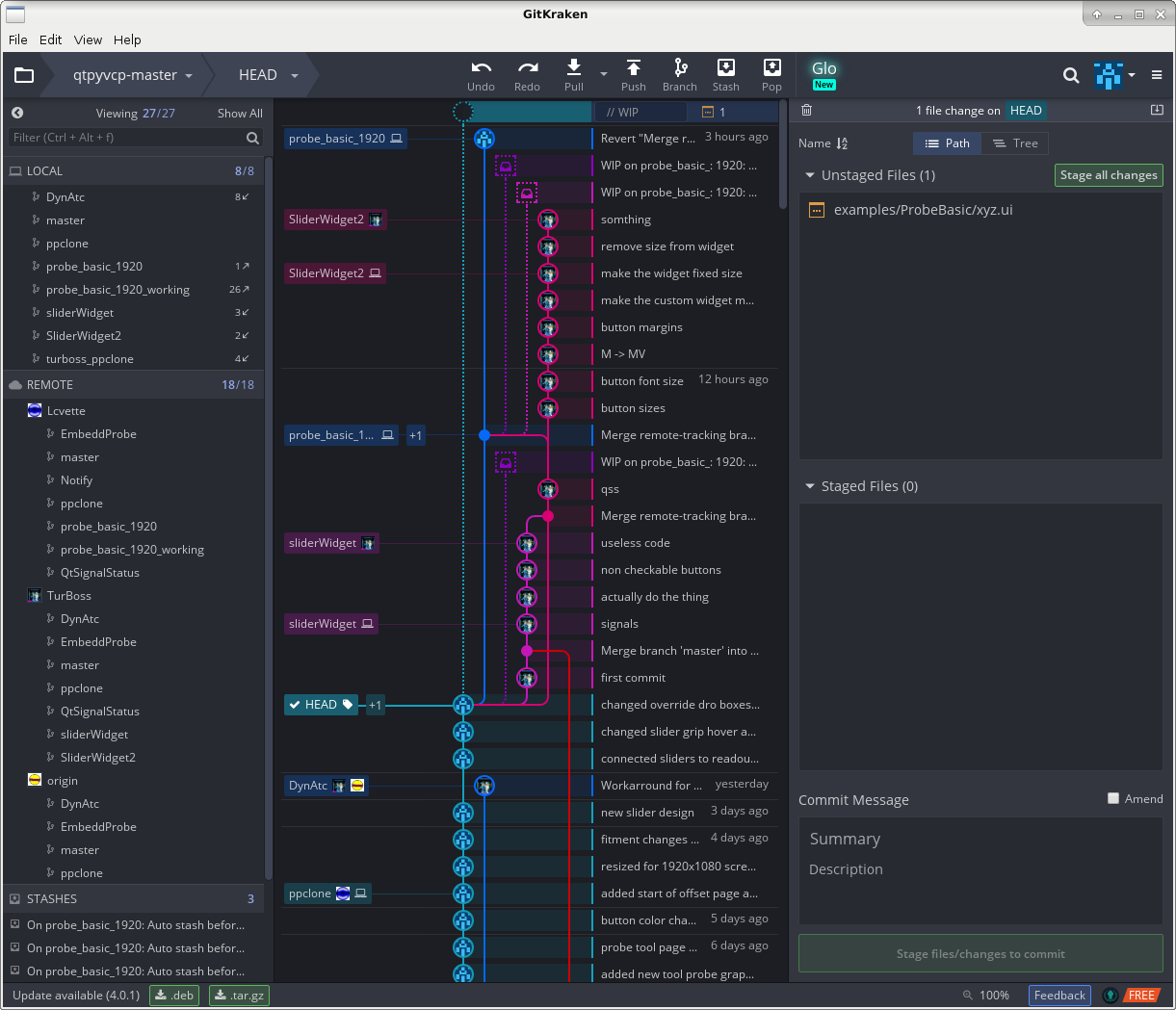Select commit 'make the widget fixed size'

(671, 273)
